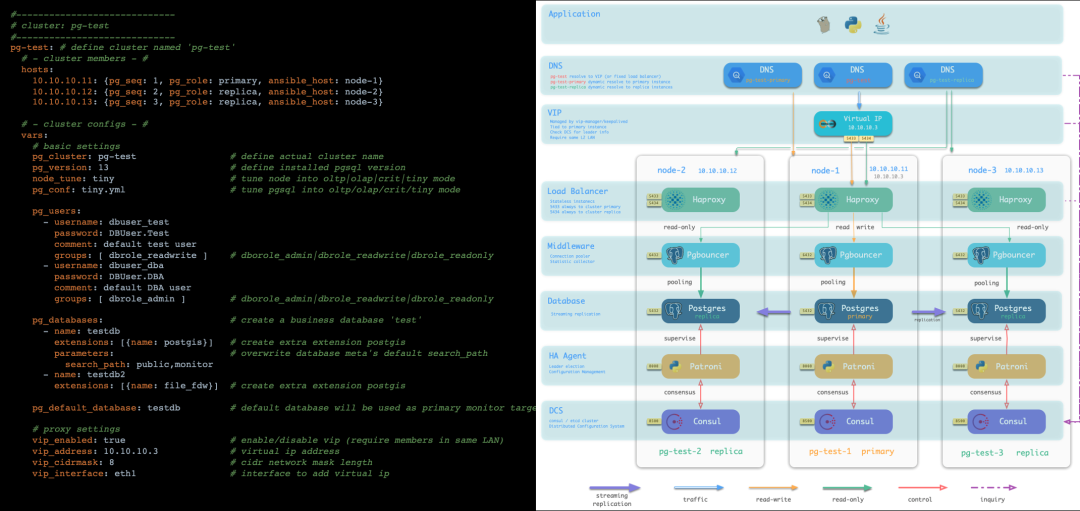Click the 'vip_interface: eth1' line
This screenshot has width=1080, height=511.
[x=85, y=473]
